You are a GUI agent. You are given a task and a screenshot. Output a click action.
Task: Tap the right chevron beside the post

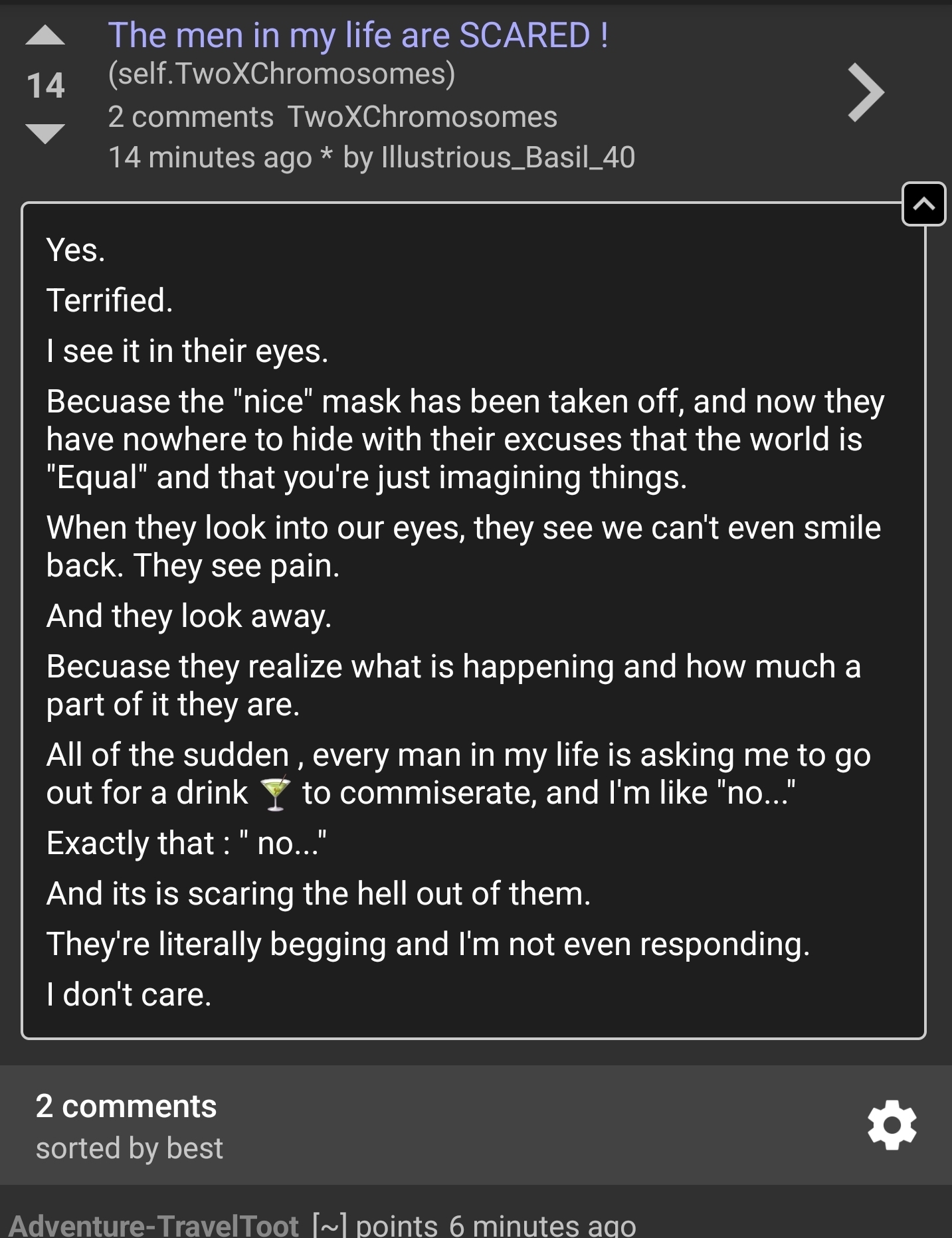866,93
